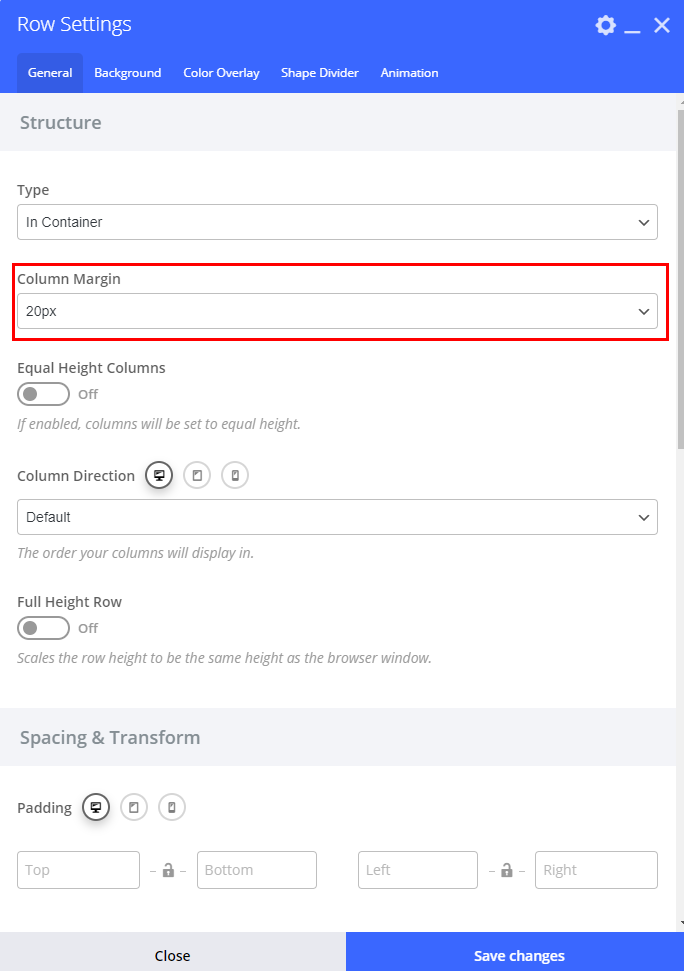Viewport: 684px width, 971px height.
Task: Click the lock between Left and Right padding
Action: tap(507, 870)
